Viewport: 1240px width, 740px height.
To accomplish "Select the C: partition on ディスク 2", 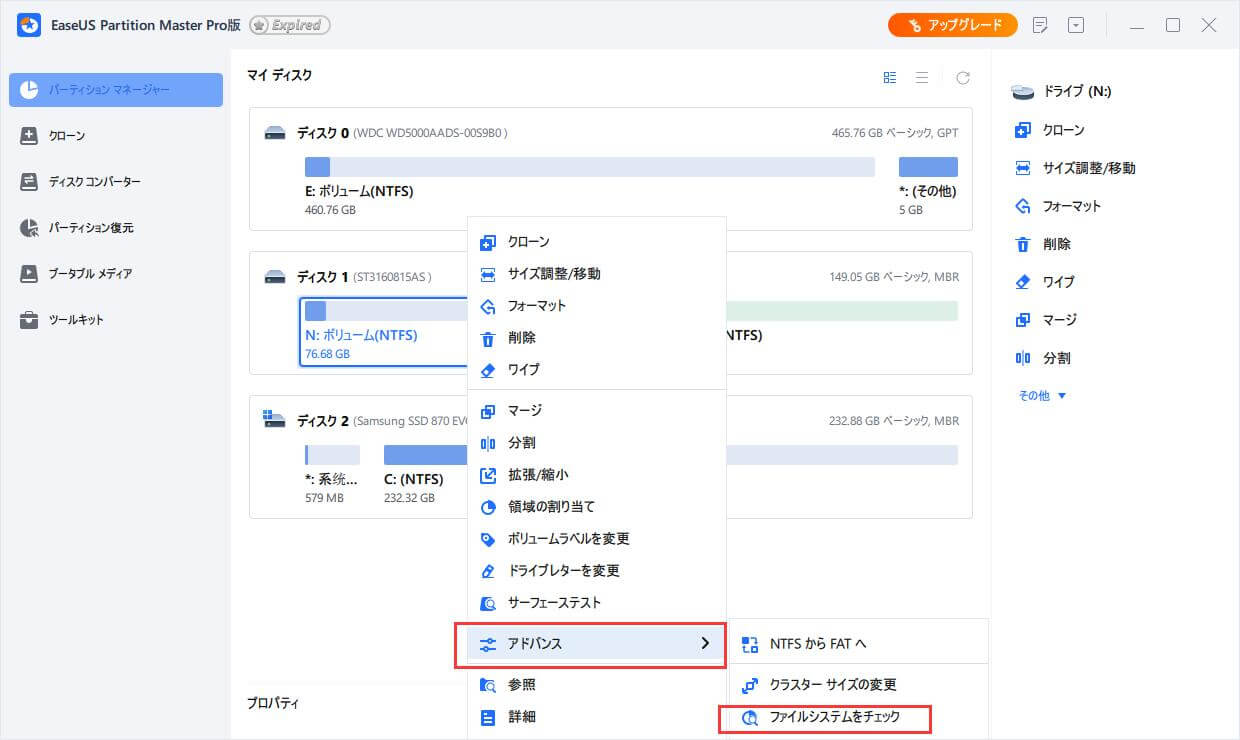I will coord(425,454).
